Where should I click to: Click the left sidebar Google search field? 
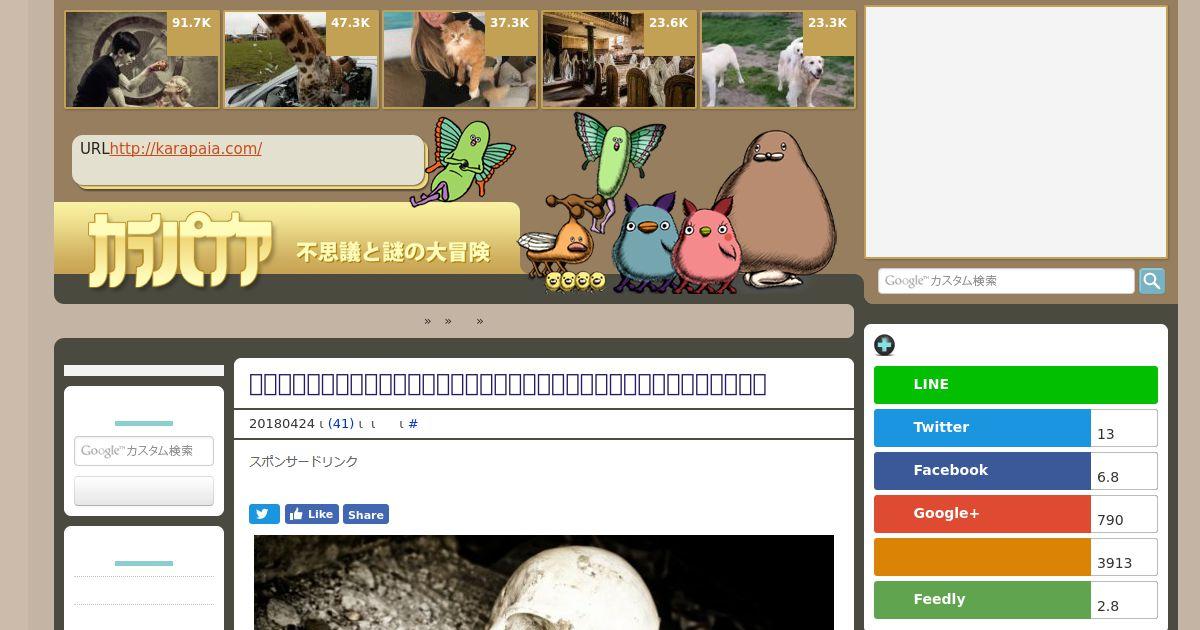pyautogui.click(x=144, y=451)
